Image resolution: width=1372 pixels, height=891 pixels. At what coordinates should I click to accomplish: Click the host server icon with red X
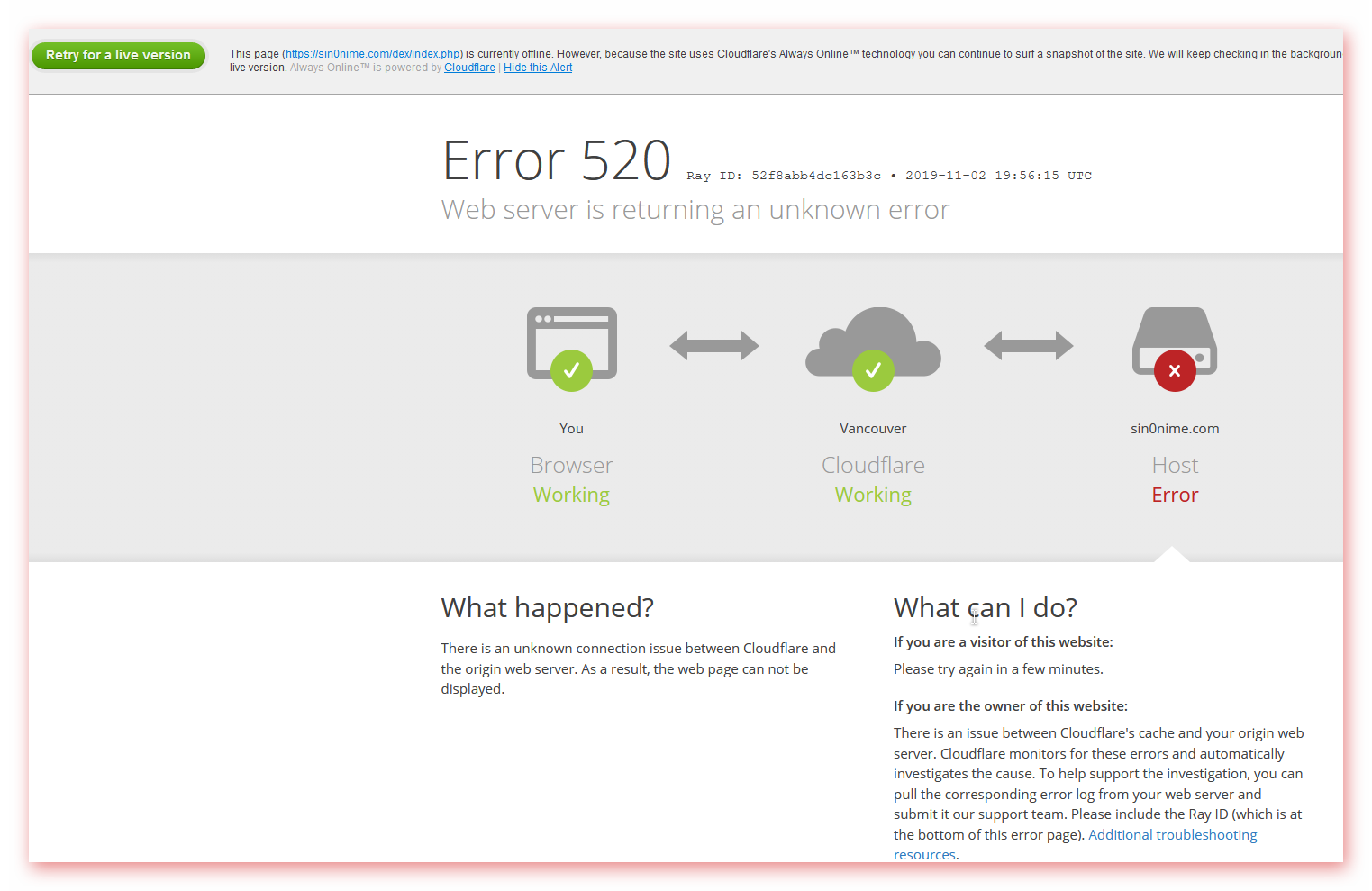point(1175,349)
